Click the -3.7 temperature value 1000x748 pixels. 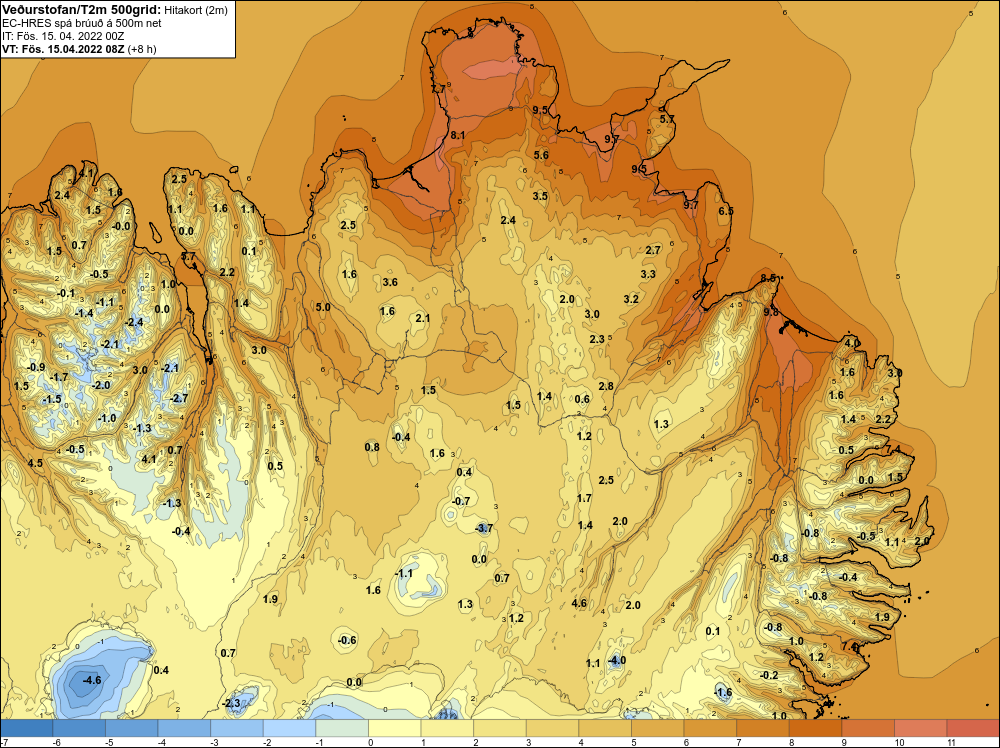coord(485,528)
